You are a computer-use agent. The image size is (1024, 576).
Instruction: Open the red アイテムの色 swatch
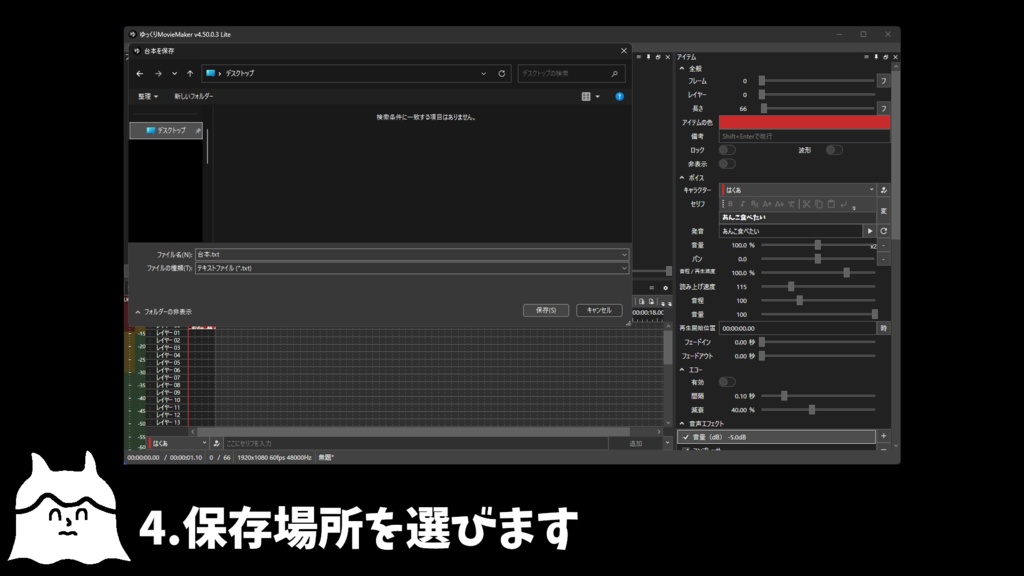(x=805, y=122)
